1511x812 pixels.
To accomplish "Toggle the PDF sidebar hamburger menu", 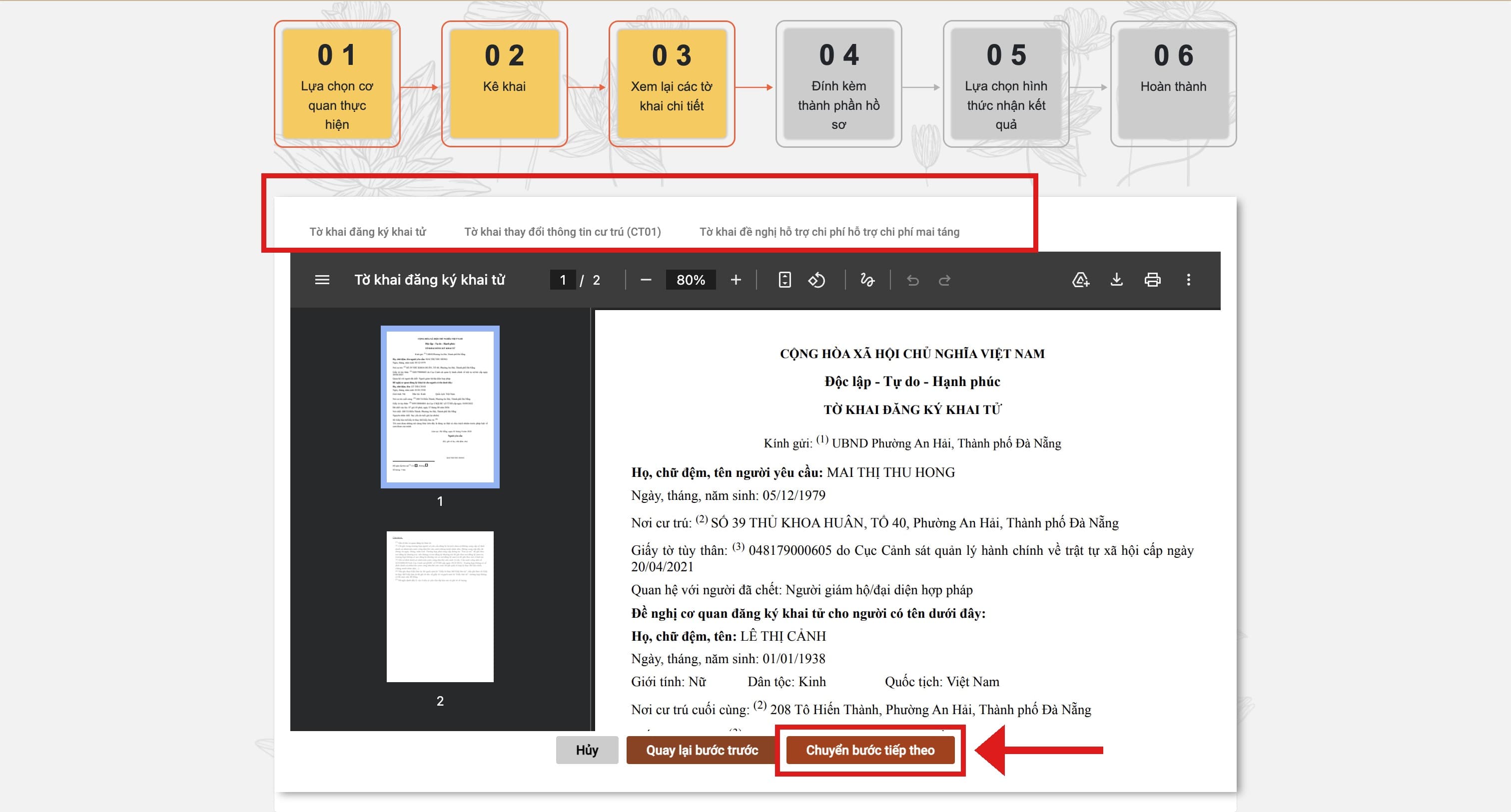I will [x=322, y=280].
